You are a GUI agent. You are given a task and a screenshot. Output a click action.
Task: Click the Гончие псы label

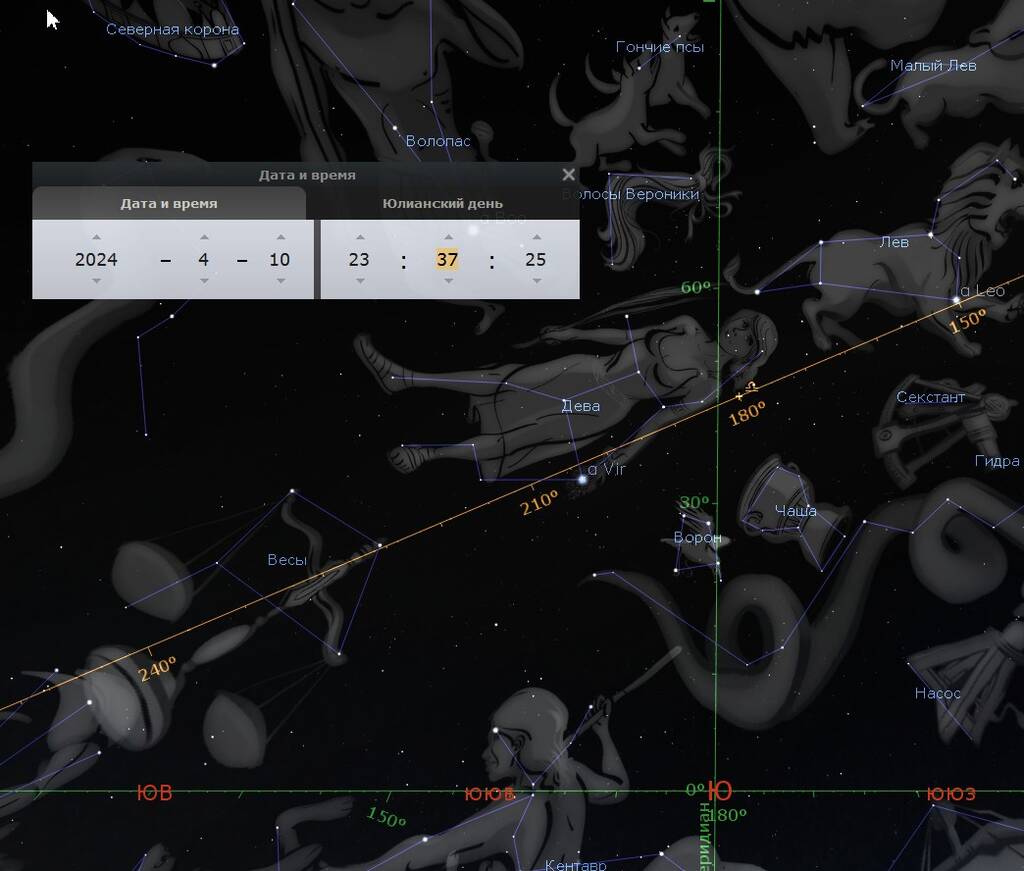click(660, 47)
